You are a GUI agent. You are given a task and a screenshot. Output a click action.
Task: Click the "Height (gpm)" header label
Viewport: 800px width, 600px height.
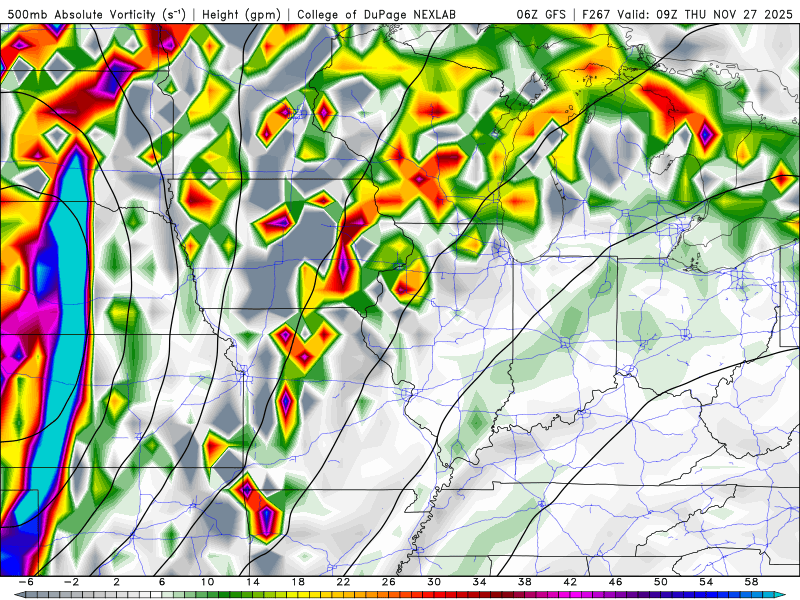pos(241,14)
